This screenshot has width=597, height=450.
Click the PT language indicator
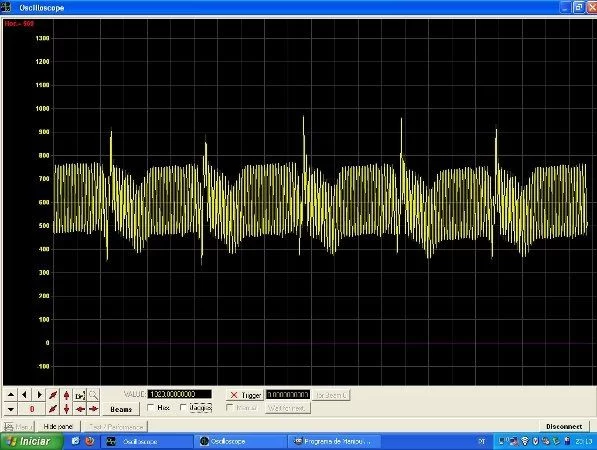click(x=481, y=442)
